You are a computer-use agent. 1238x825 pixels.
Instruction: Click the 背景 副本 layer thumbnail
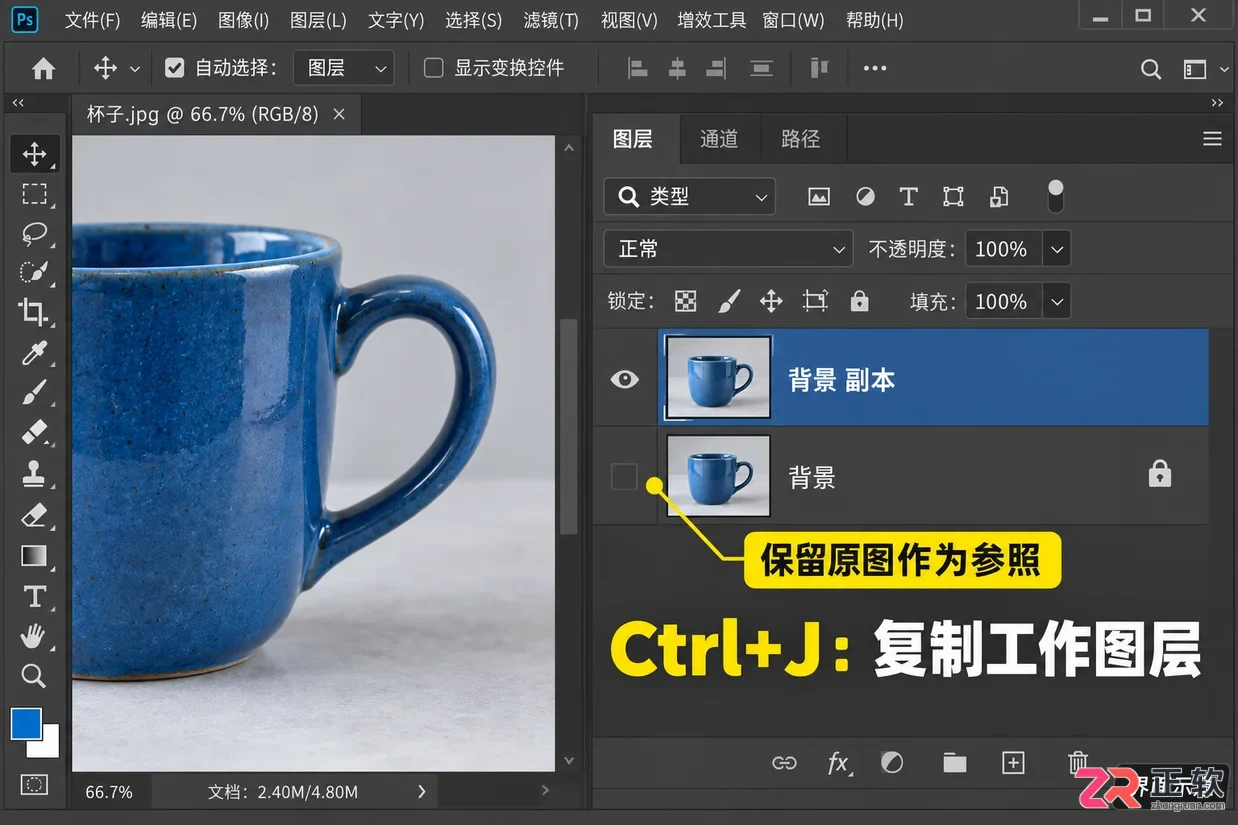718,377
